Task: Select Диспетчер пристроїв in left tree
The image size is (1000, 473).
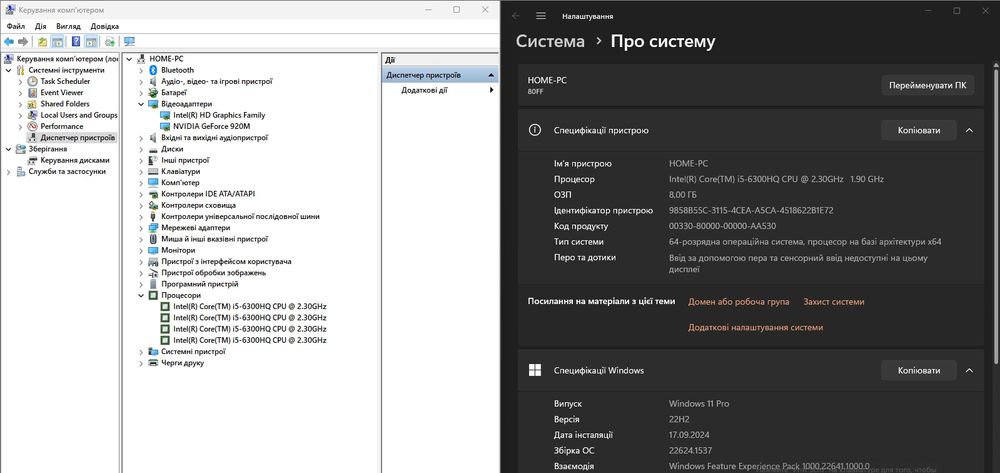Action: [78, 138]
